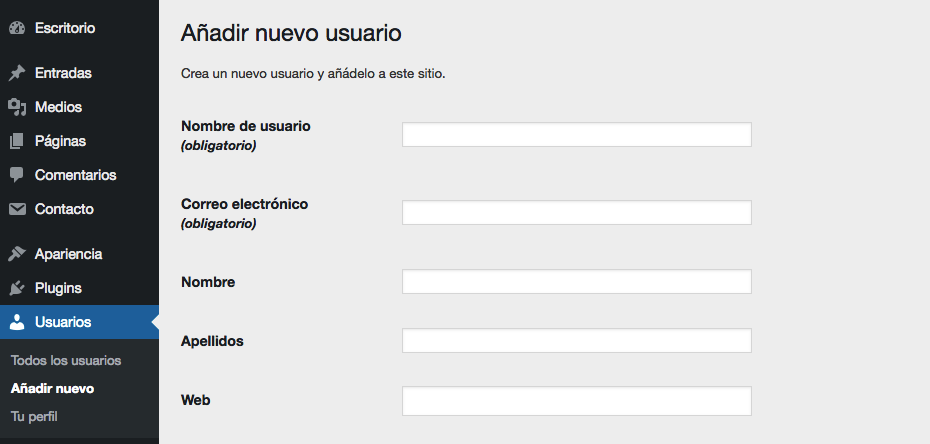The image size is (930, 444).
Task: Click the Usuarios person icon
Action: 16,322
